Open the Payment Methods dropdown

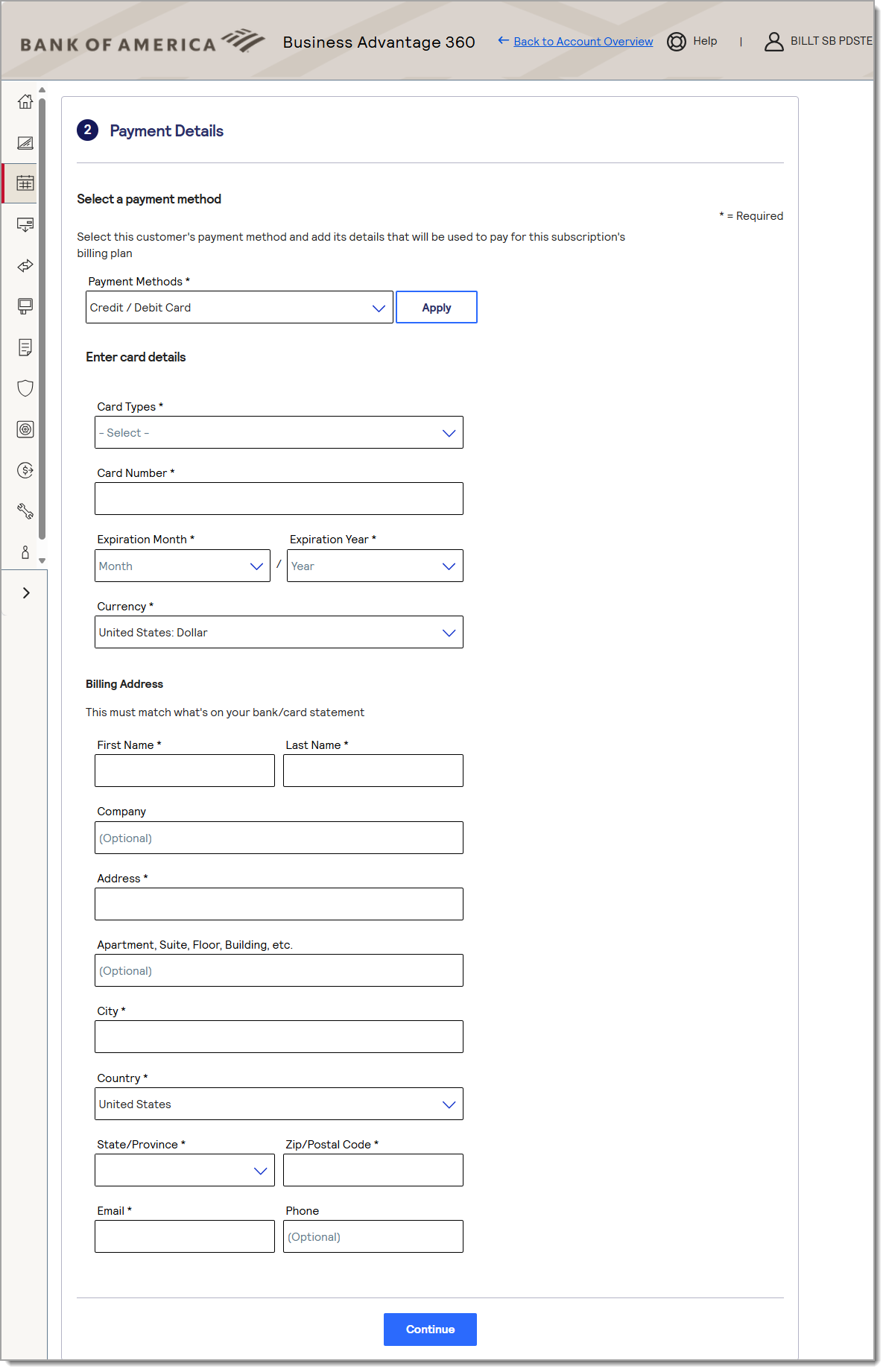point(239,308)
